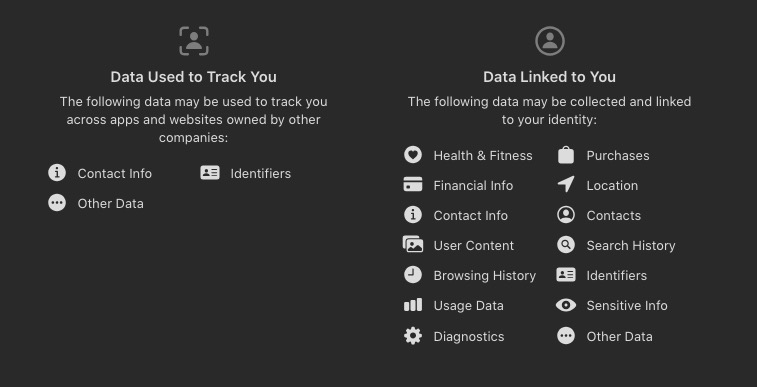Screen dimensions: 757x387
Task: Click the Contact Info label in linked data list
Action: pos(471,216)
